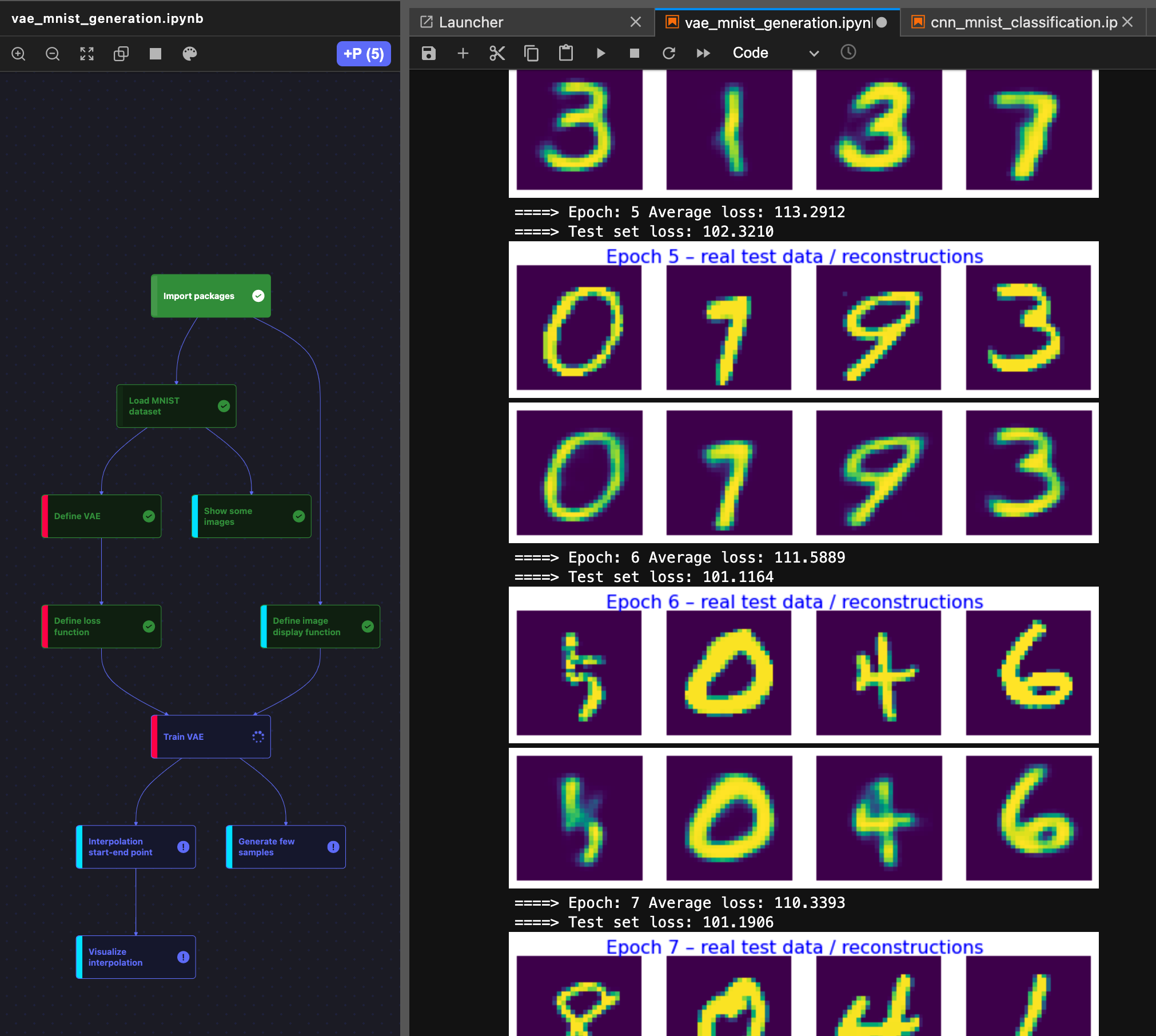Click the Define VAE node status check
Screen dimensions: 1156x1036
tap(149, 516)
